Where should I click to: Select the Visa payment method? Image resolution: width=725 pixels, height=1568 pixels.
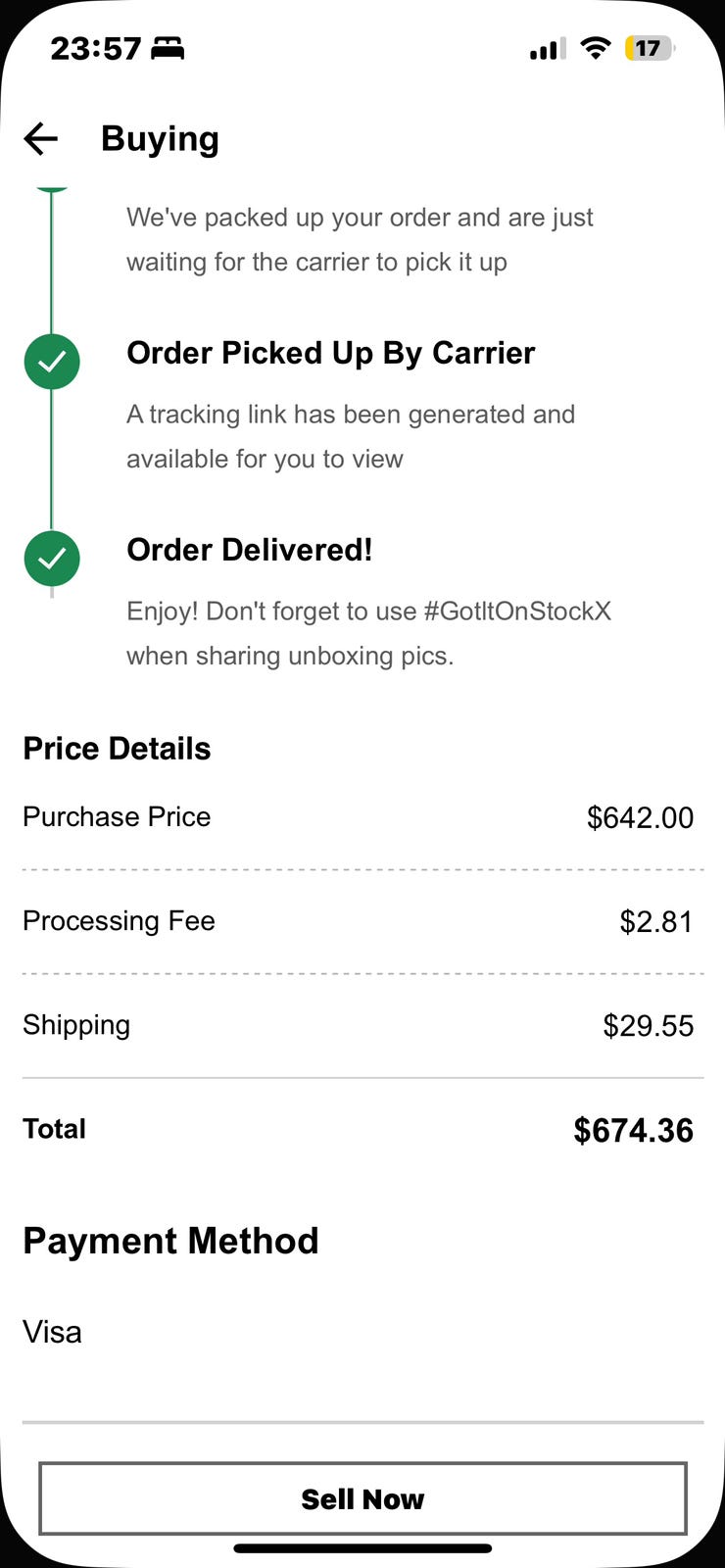pyautogui.click(x=52, y=1332)
